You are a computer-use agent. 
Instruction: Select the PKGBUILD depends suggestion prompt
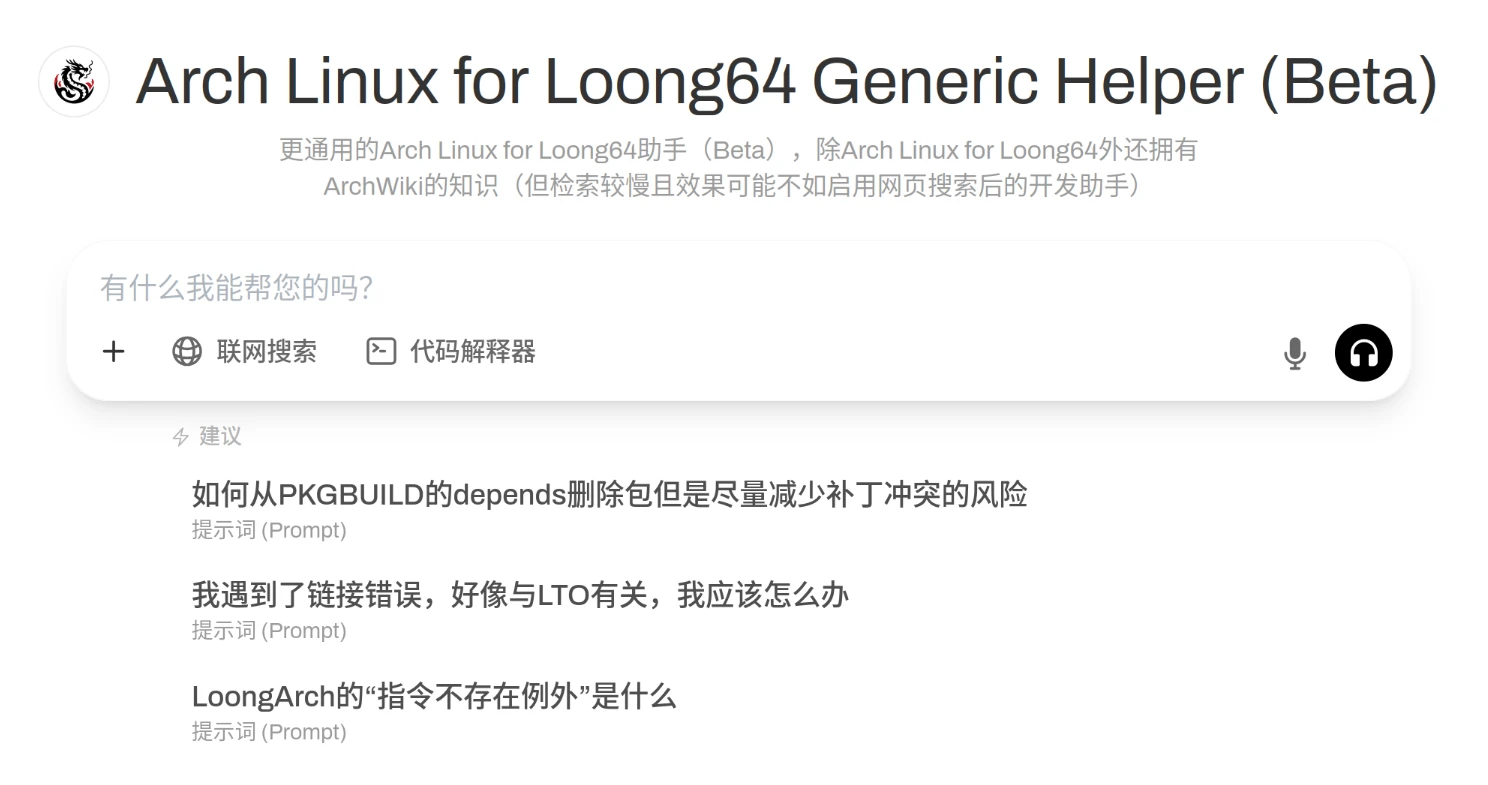610,510
